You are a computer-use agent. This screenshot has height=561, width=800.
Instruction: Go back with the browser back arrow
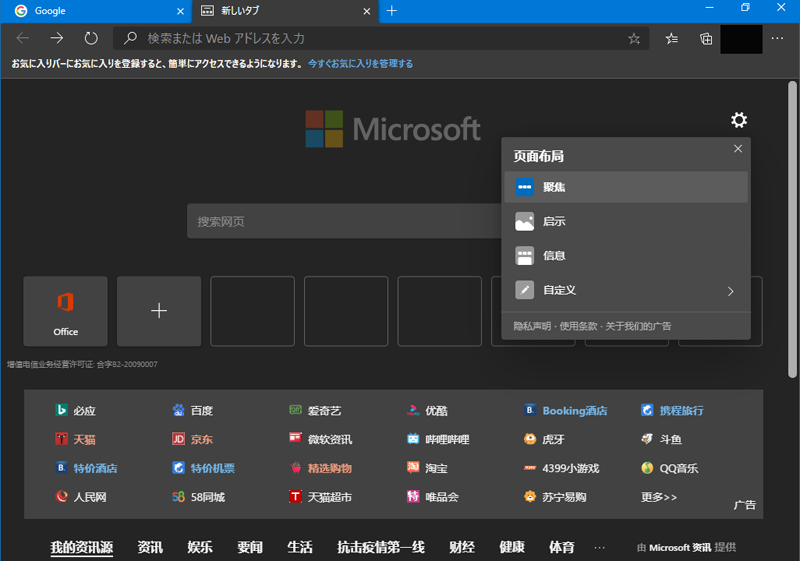[x=23, y=38]
